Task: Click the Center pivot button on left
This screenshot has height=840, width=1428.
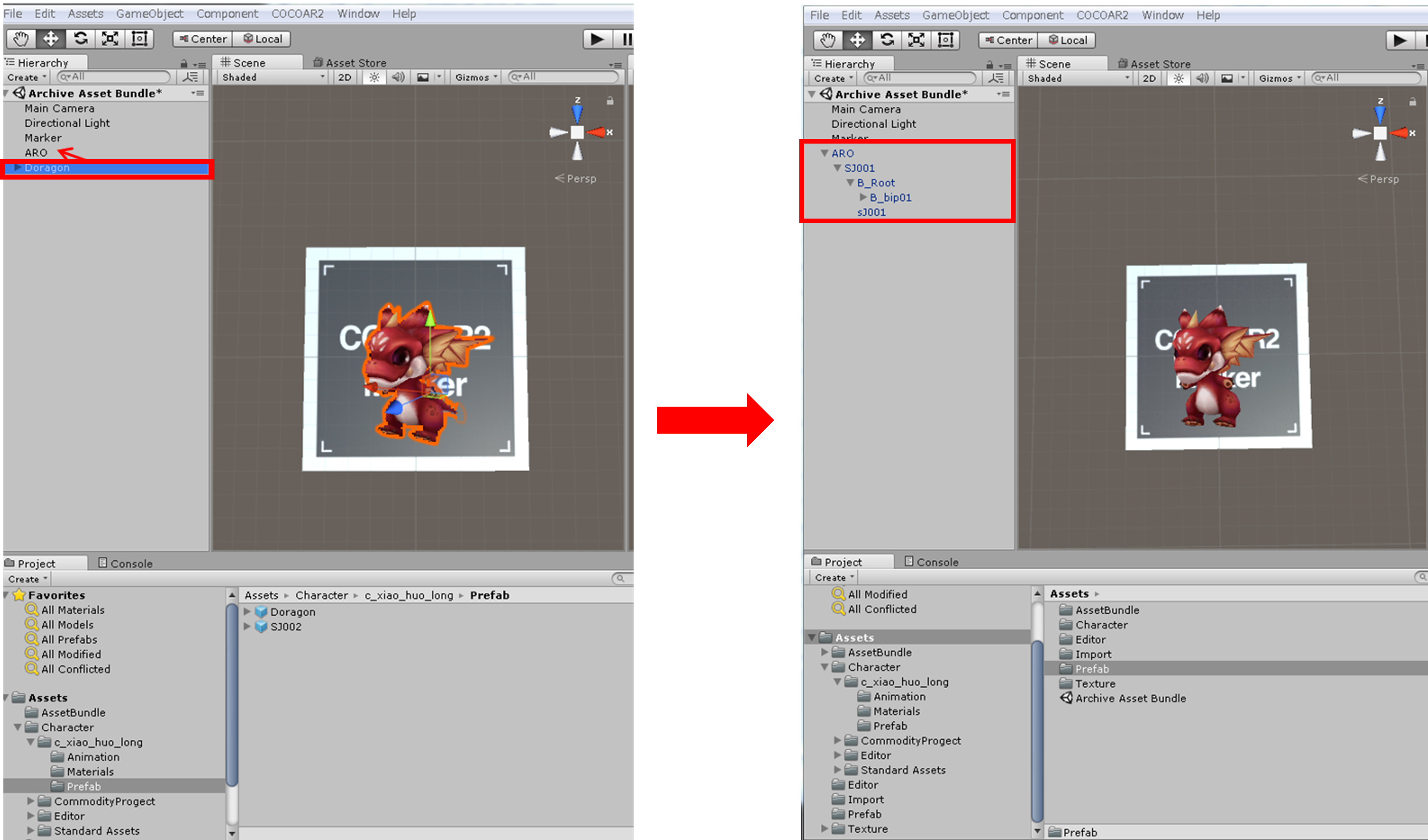Action: tap(202, 39)
